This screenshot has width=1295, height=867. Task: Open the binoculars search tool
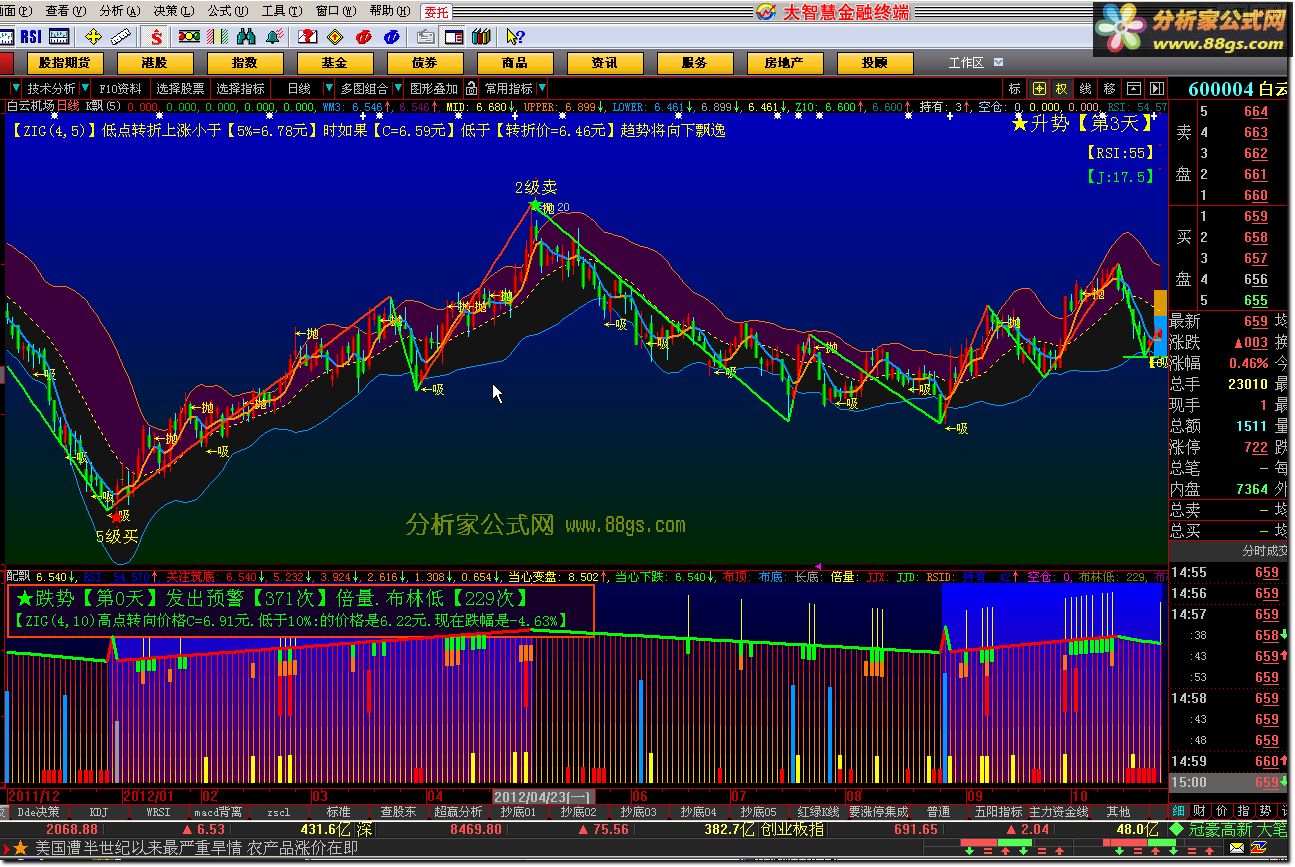point(246,37)
